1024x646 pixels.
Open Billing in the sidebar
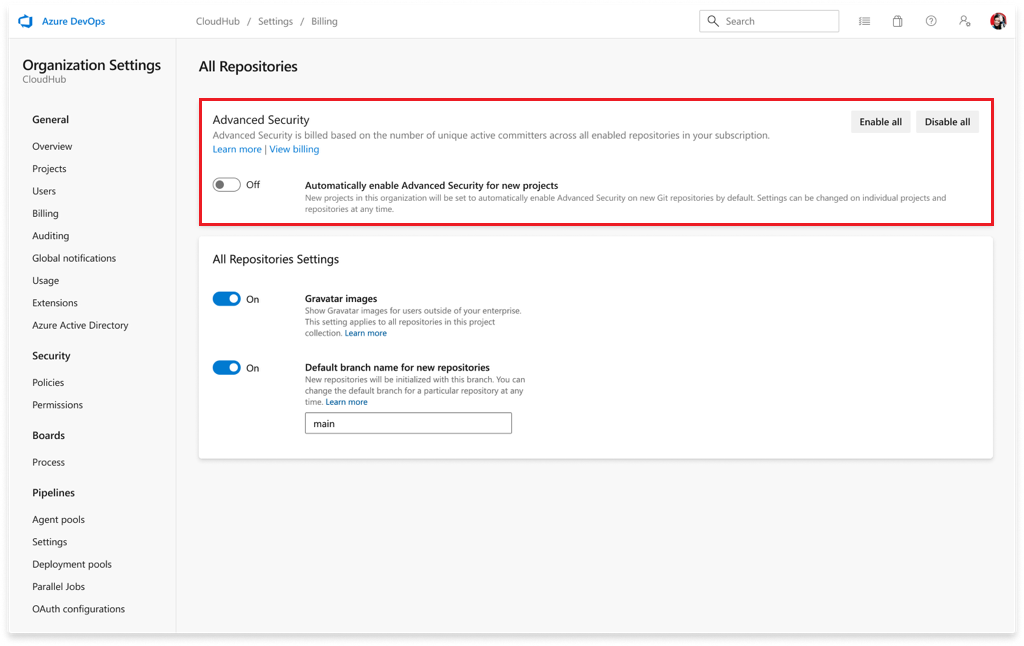[45, 213]
